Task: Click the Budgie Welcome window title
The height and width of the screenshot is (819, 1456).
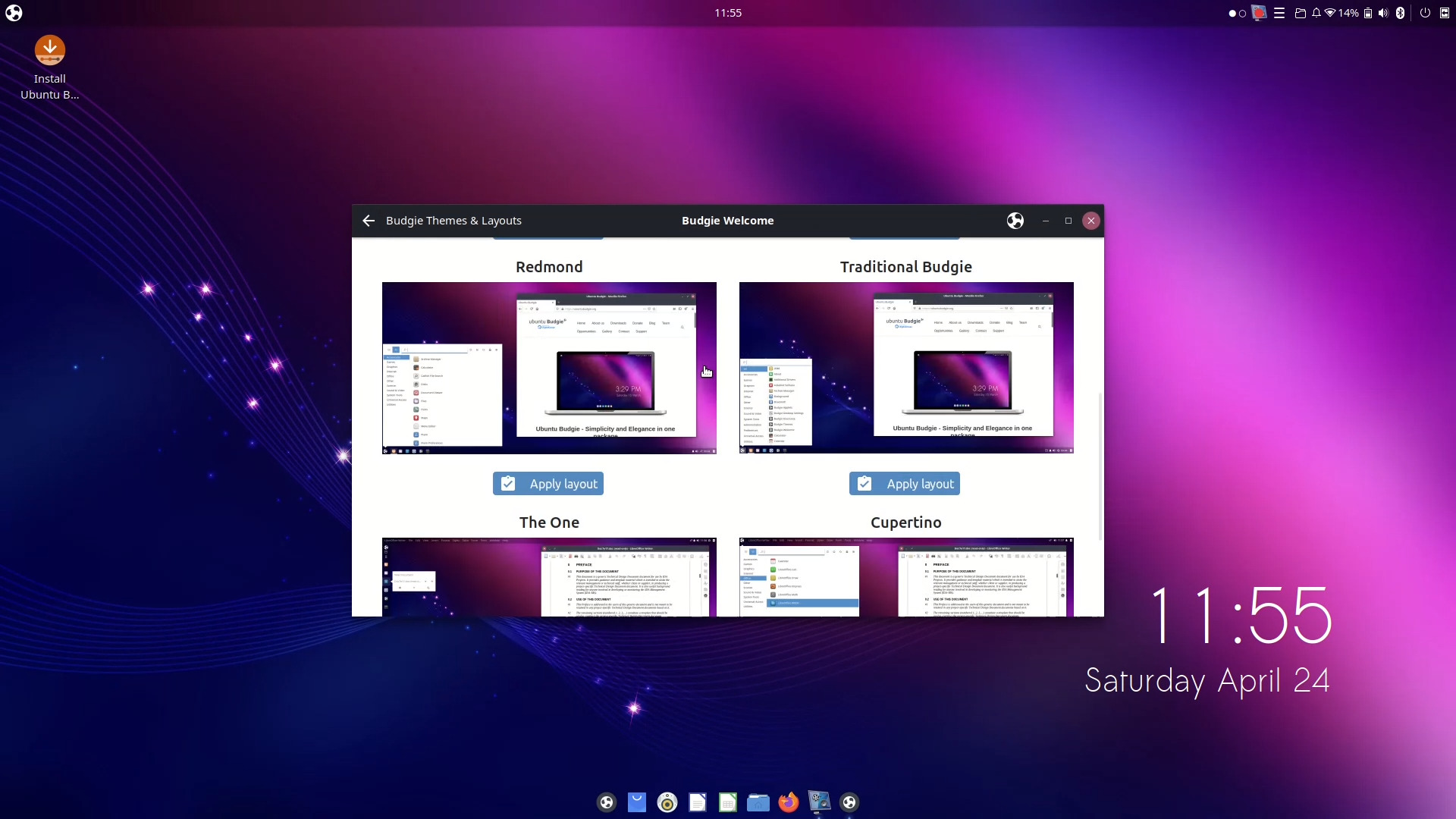Action: click(x=728, y=221)
